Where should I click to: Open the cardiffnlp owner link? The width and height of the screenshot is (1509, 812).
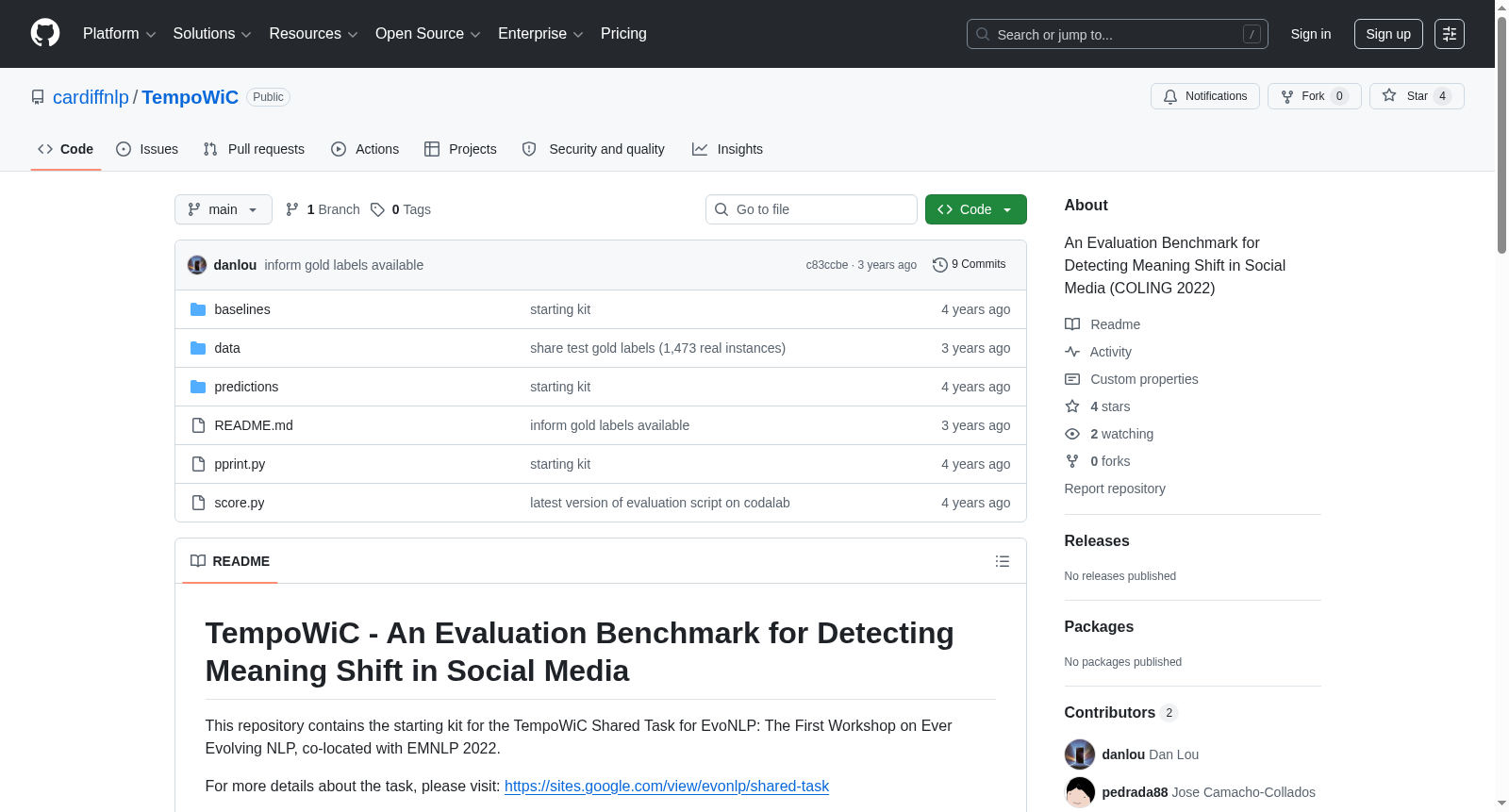(x=91, y=97)
